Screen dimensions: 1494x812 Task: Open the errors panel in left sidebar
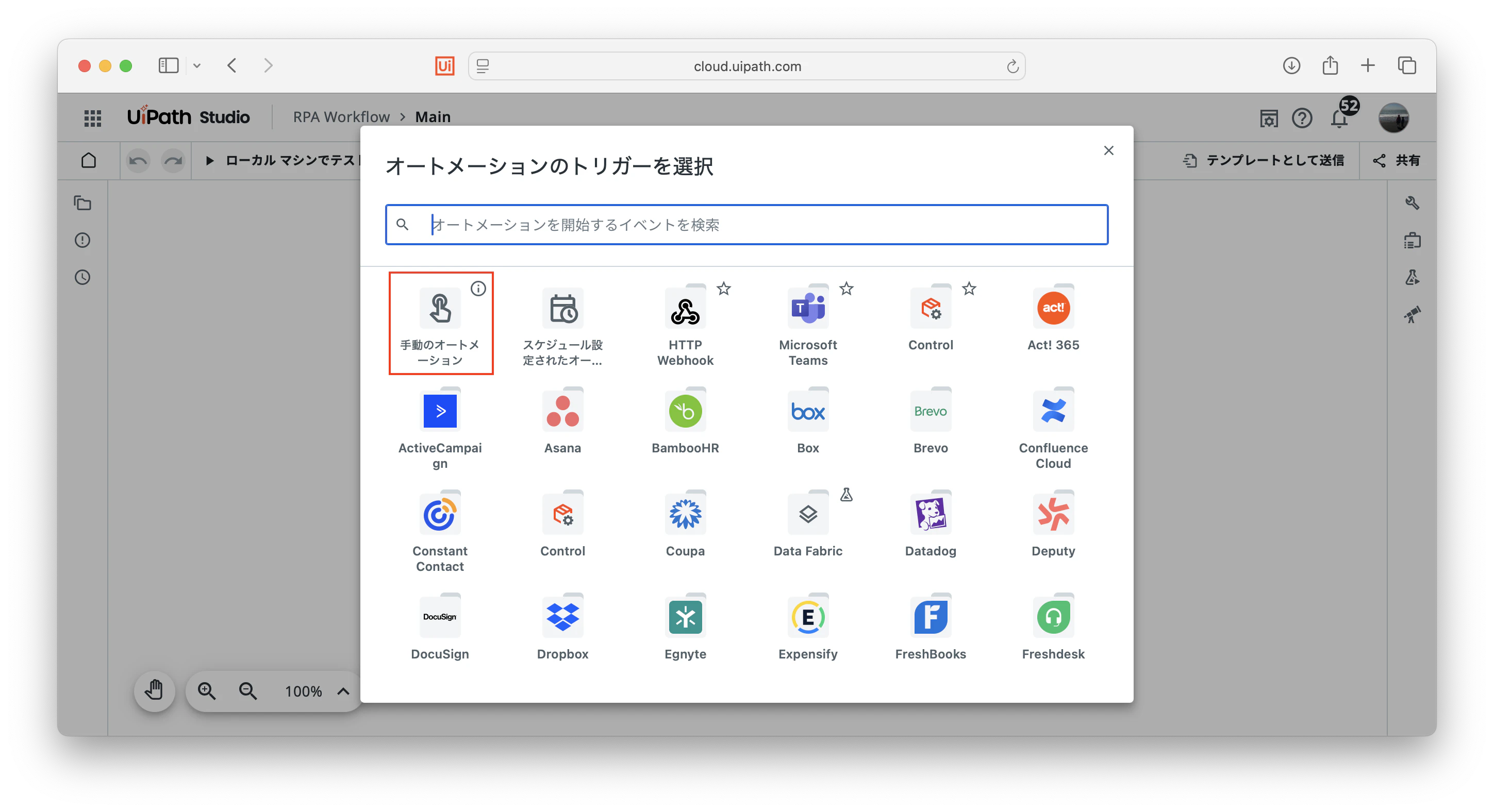[82, 240]
